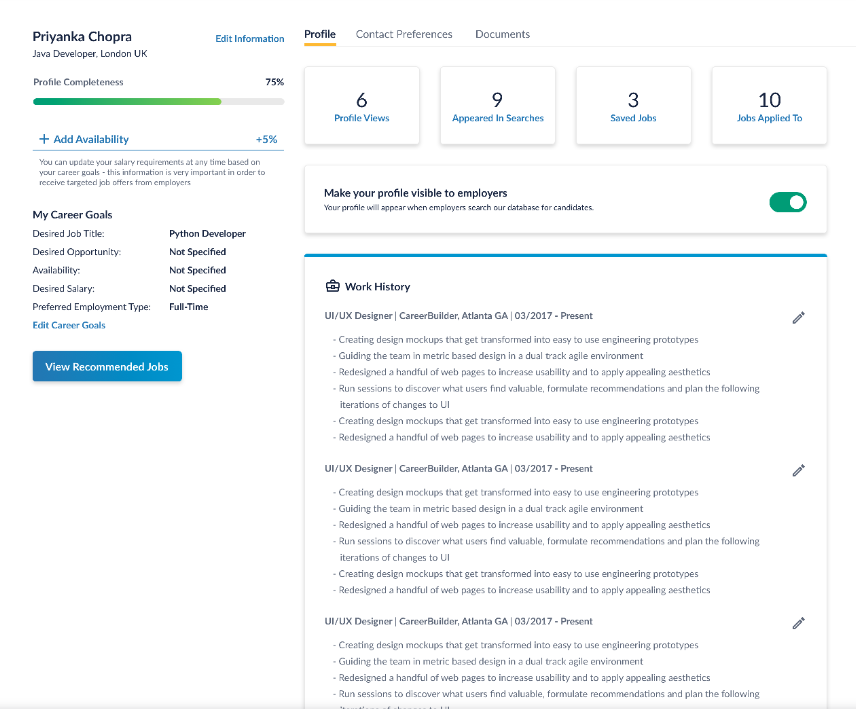The height and width of the screenshot is (709, 856).
Task: Open the Edit Career Goals link
Action: point(69,325)
